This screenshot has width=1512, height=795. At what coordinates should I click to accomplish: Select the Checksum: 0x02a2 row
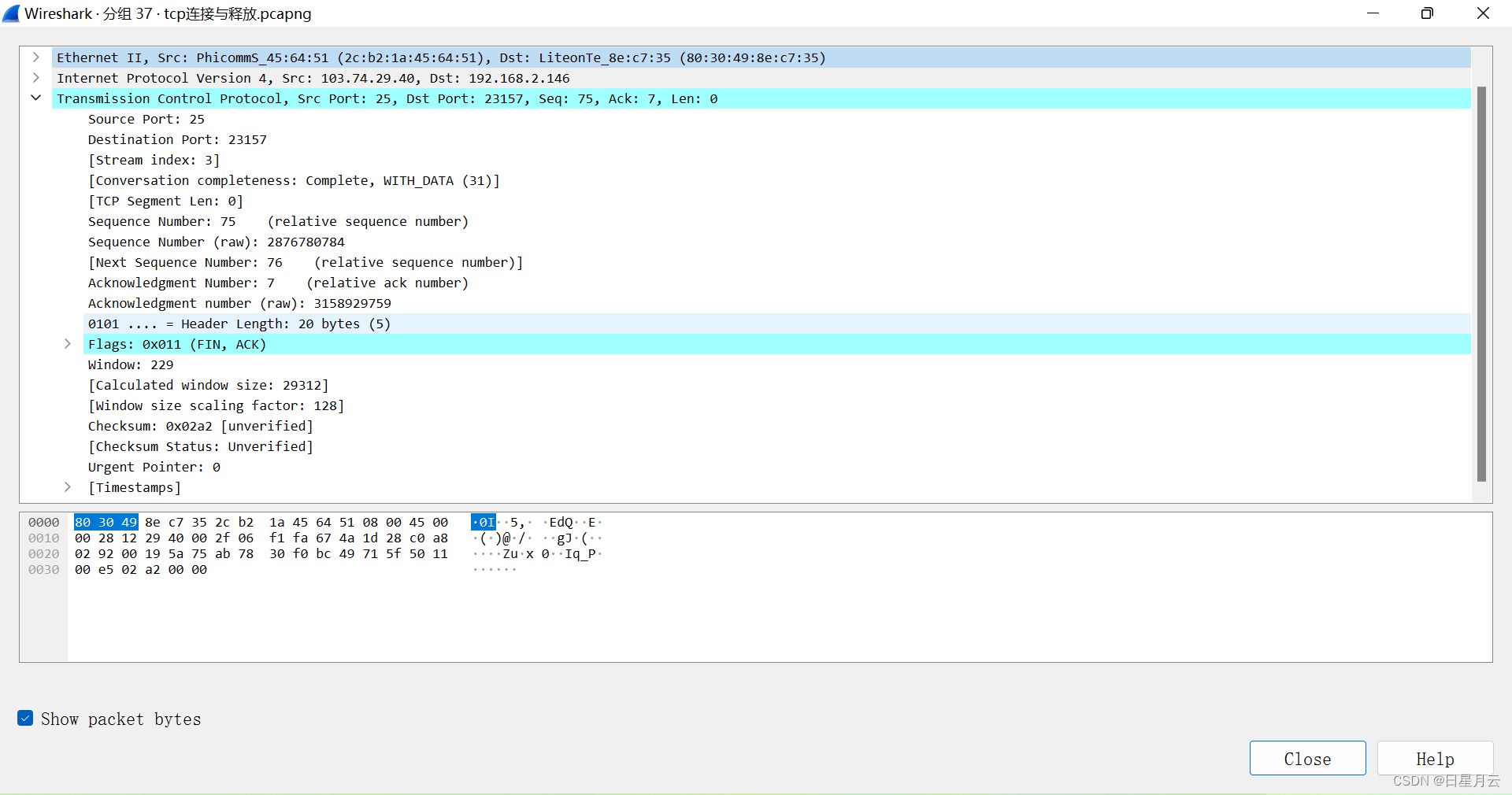pyautogui.click(x=776, y=426)
